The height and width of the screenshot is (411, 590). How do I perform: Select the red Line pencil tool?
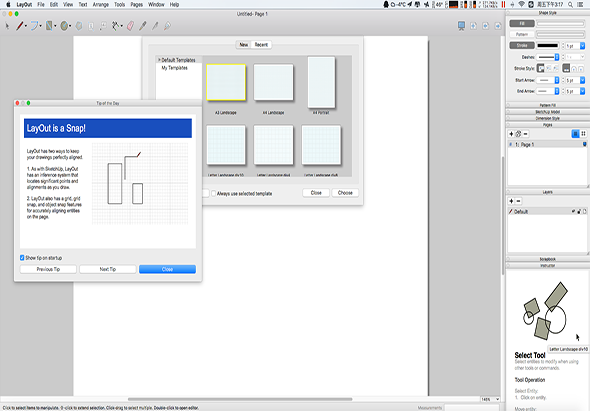coord(19,26)
